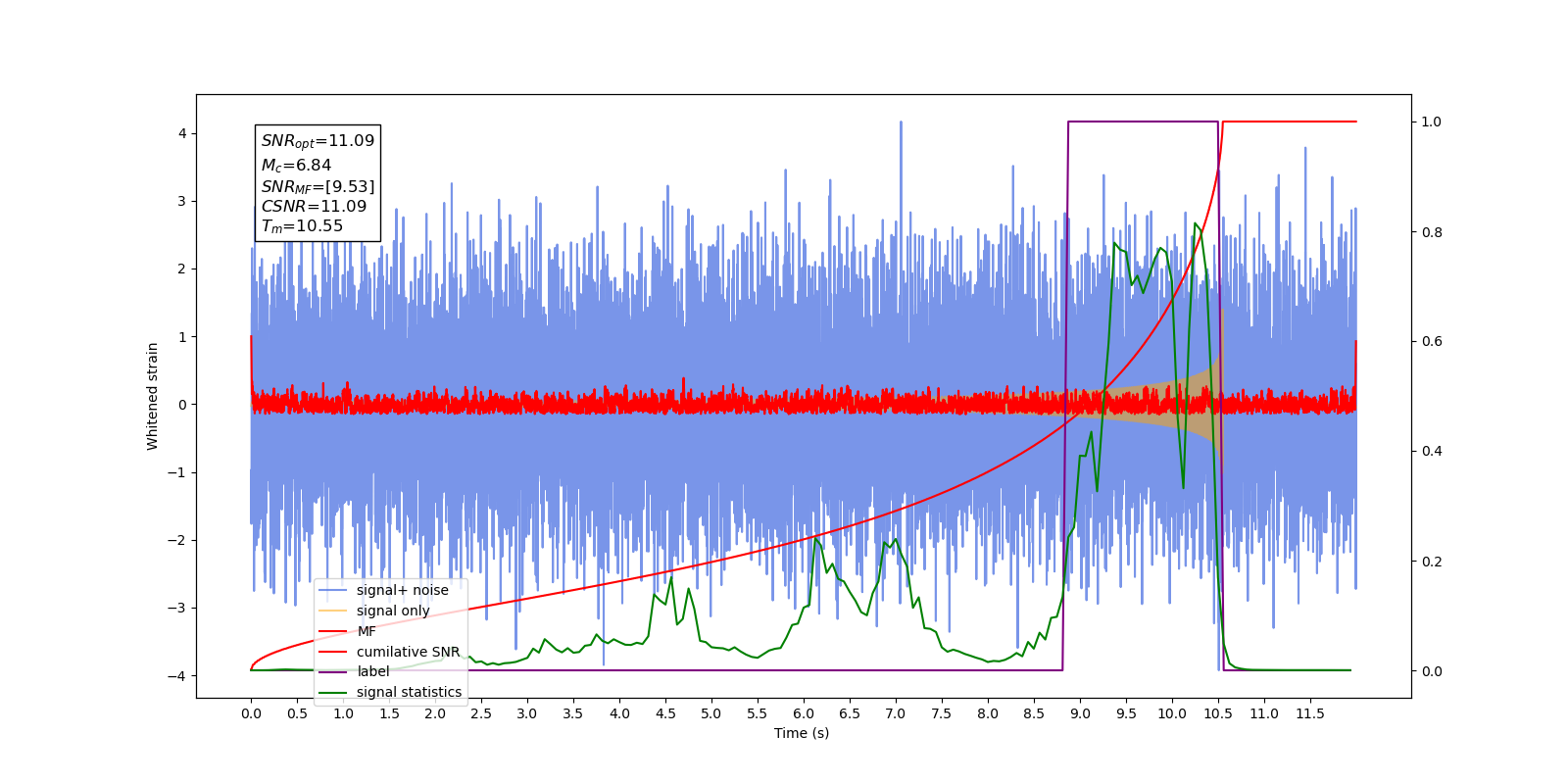Screen dimensions: 1568x784
Task: Click the x-axis tick label 6.0
Action: [x=804, y=713]
